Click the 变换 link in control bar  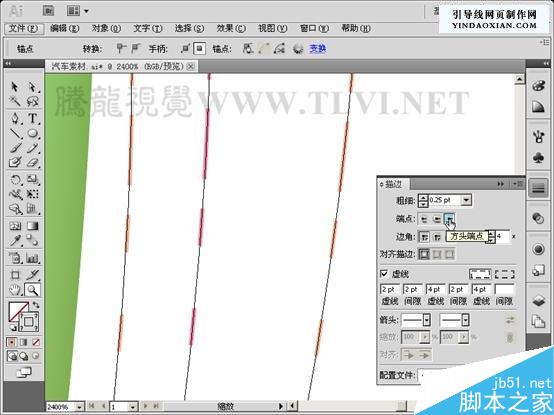(x=317, y=49)
